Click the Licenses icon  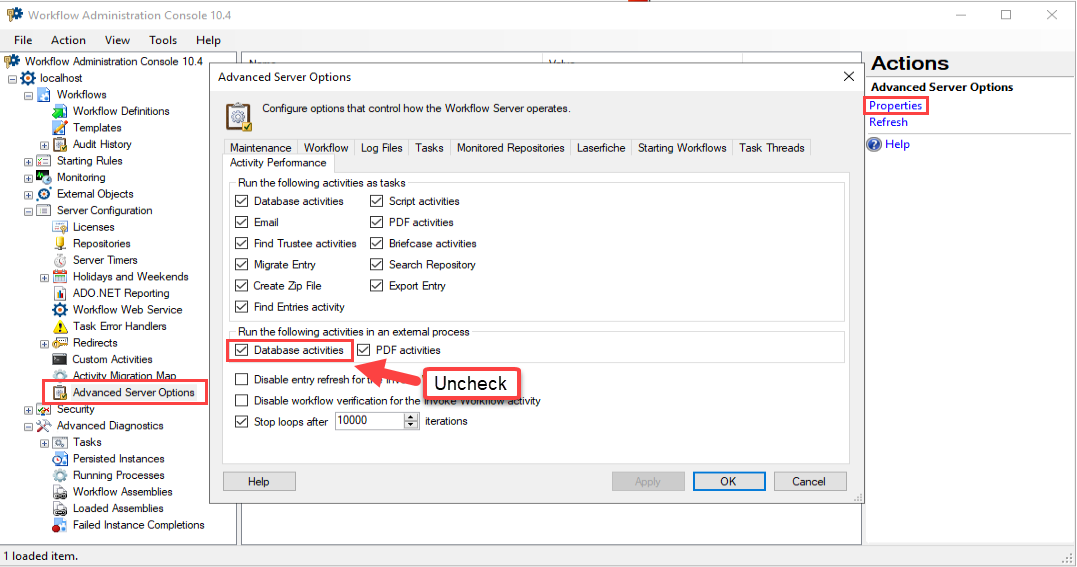pos(60,227)
